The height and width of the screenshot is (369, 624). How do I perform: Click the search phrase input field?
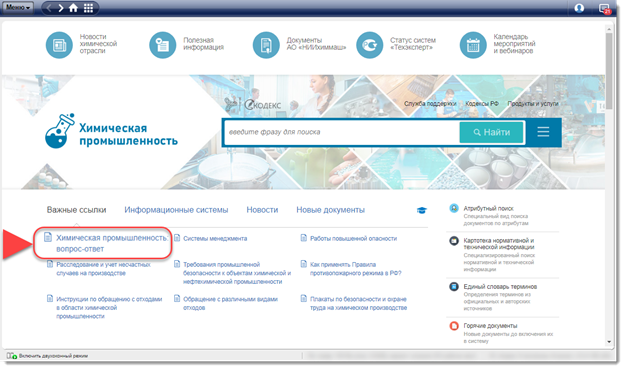[x=341, y=132]
